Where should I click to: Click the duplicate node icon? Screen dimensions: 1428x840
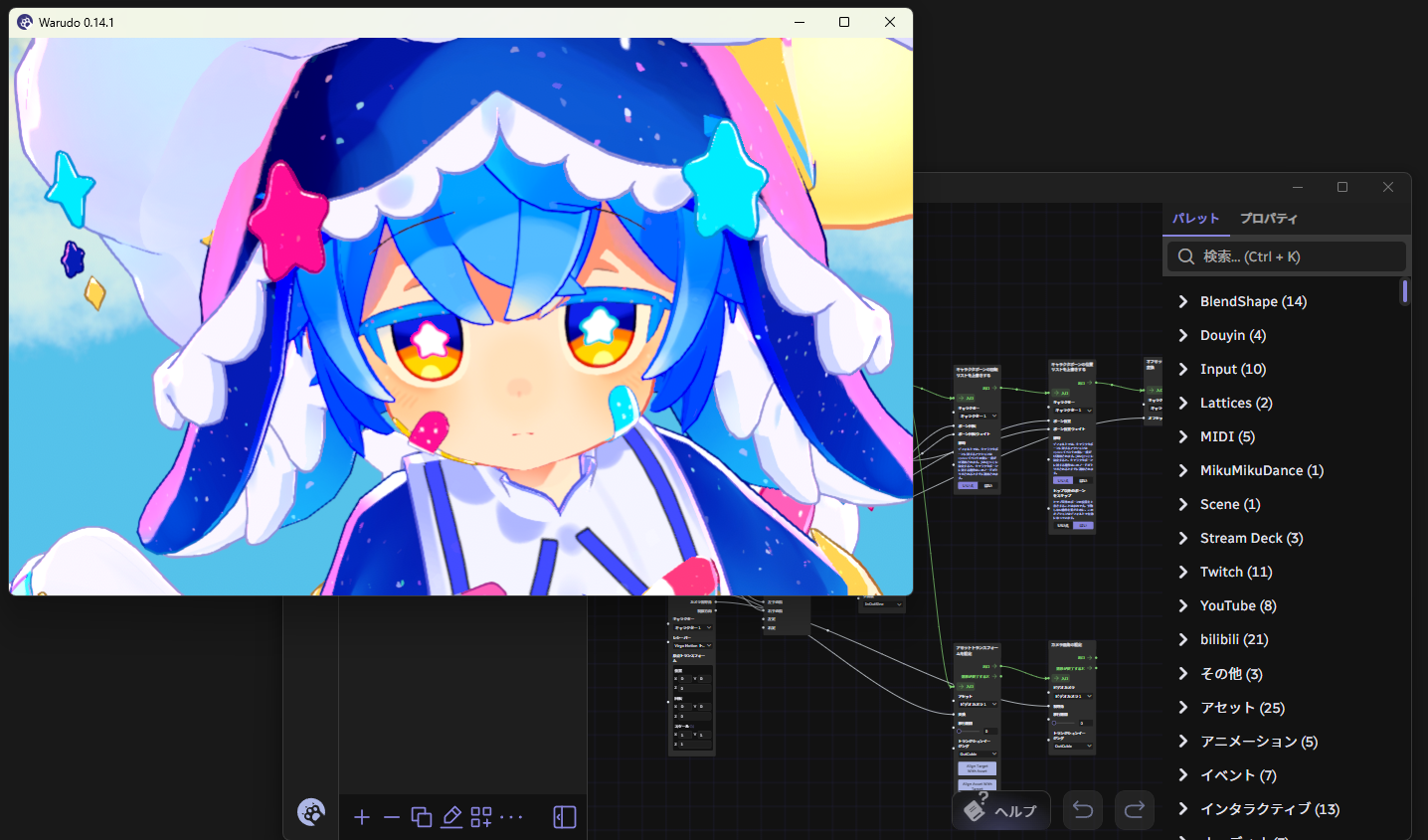coord(422,816)
